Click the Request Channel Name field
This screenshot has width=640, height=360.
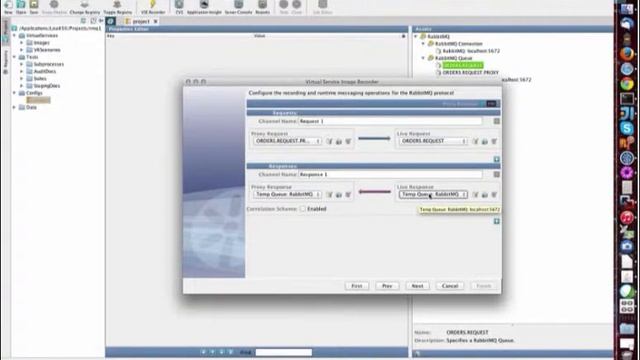[x=390, y=121]
